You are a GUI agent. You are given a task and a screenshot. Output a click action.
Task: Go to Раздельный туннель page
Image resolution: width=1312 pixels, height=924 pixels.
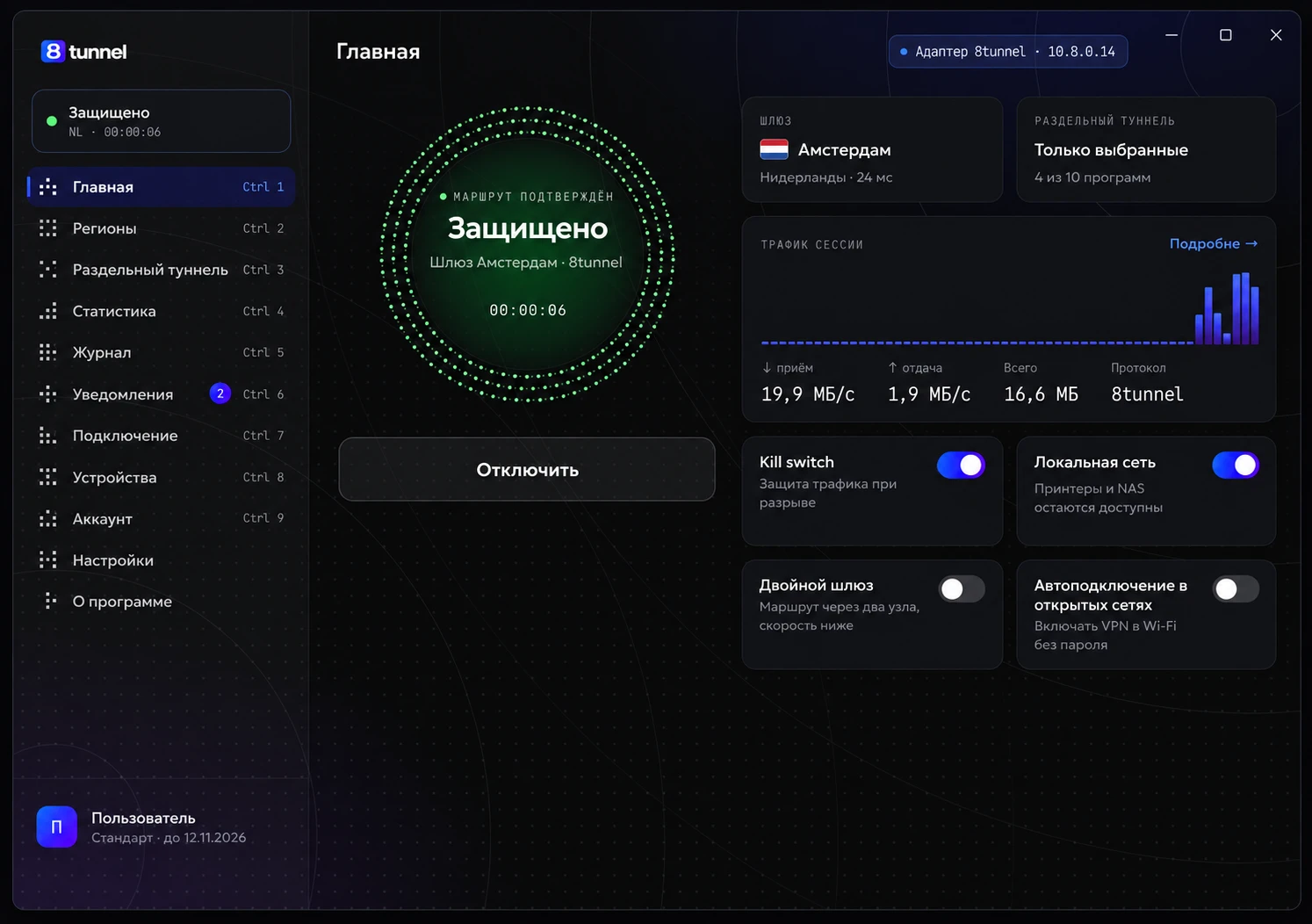(x=162, y=270)
